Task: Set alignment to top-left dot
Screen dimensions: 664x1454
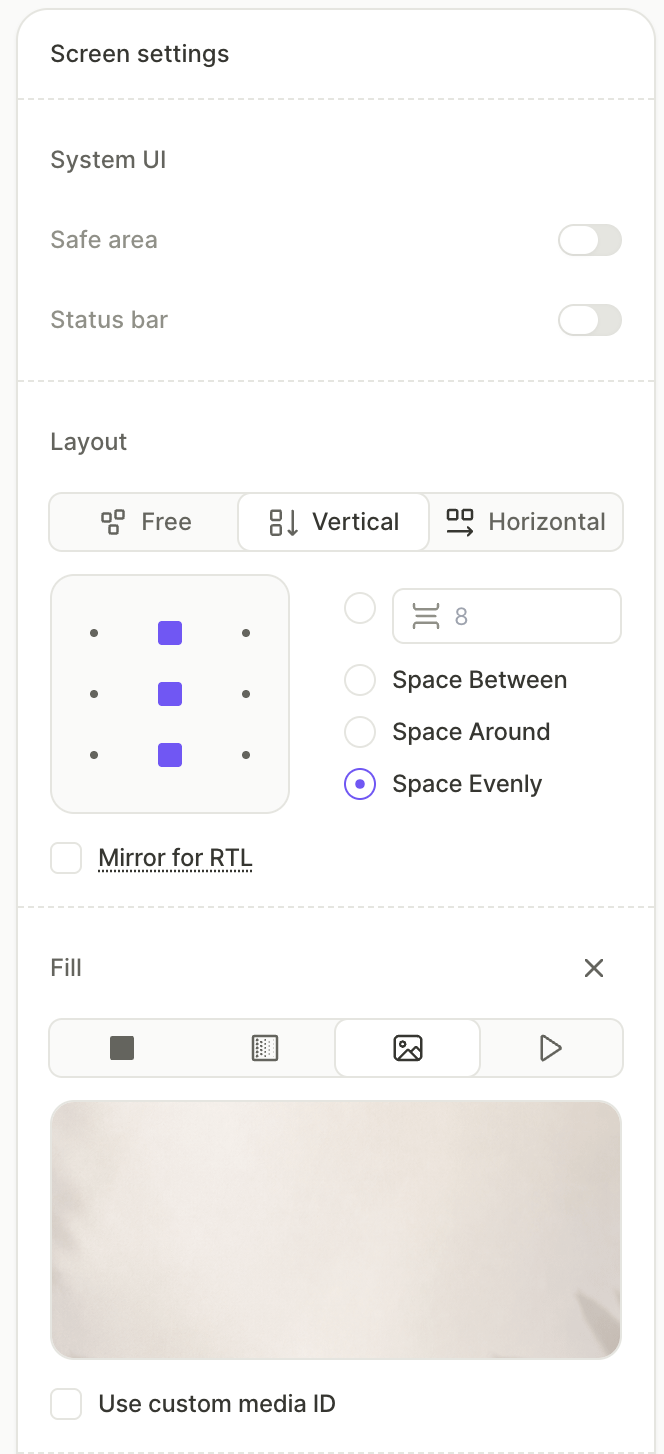Action: (94, 633)
